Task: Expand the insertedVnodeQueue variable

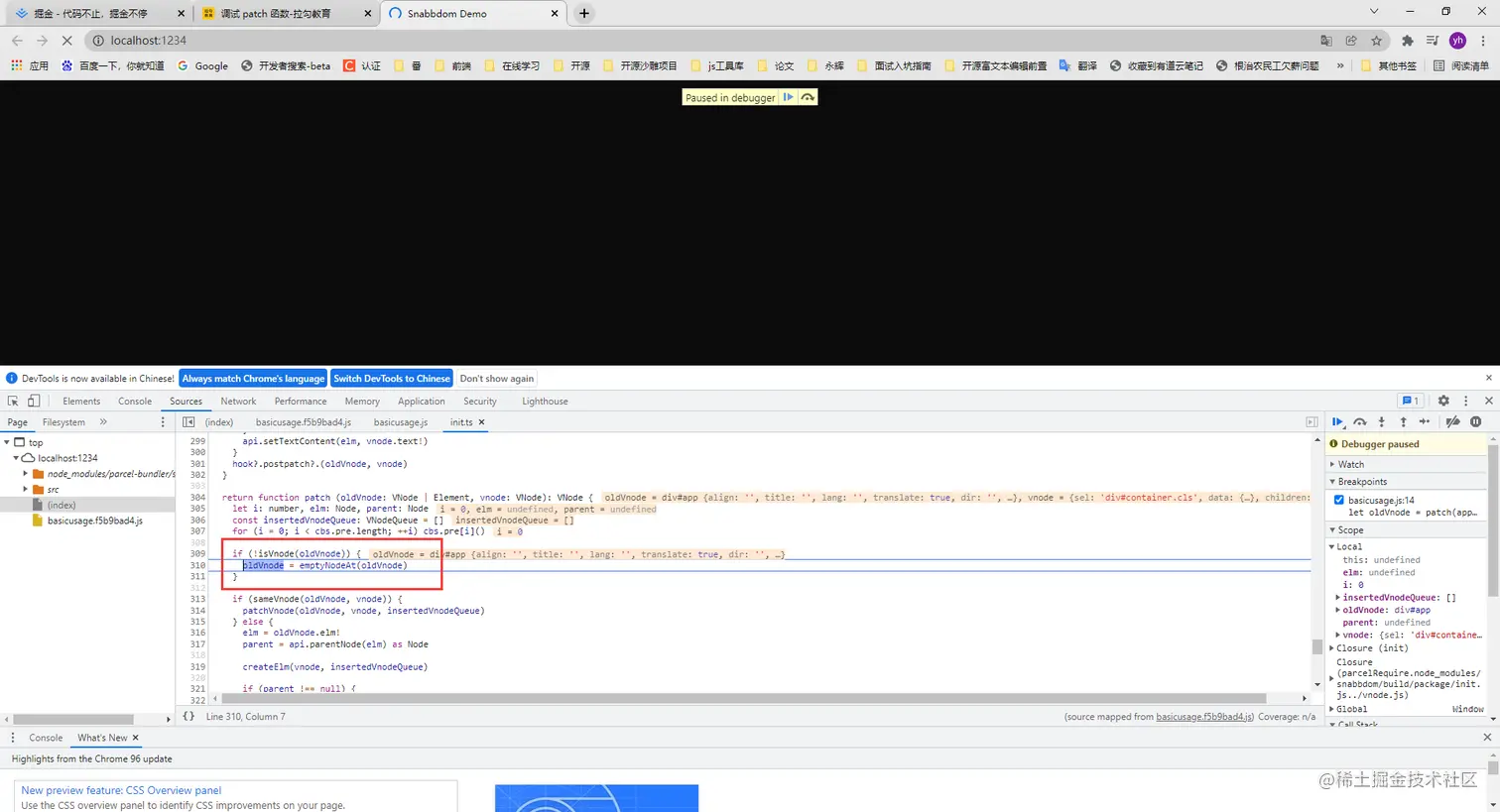Action: click(x=1338, y=598)
